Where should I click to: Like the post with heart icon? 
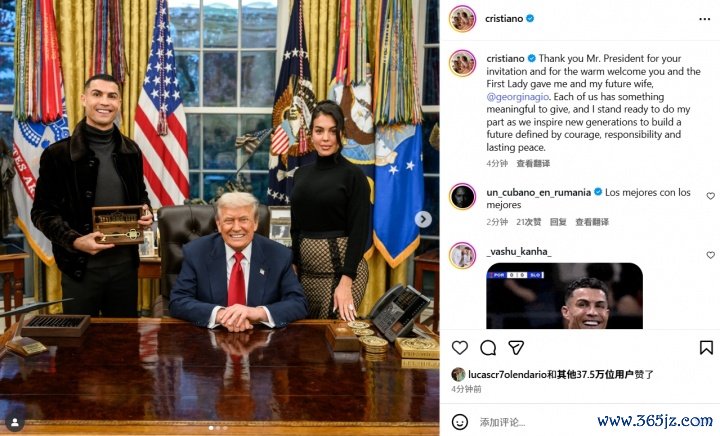tap(460, 348)
